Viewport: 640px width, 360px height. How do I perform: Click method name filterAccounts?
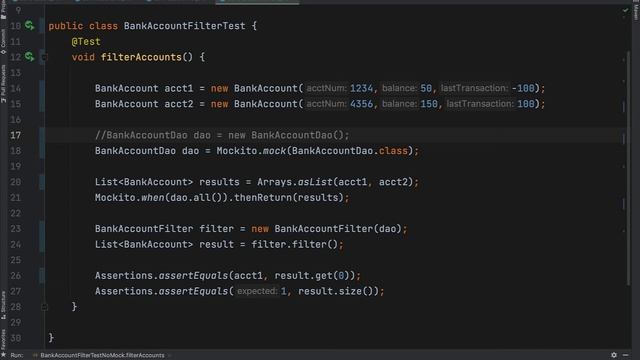point(141,57)
